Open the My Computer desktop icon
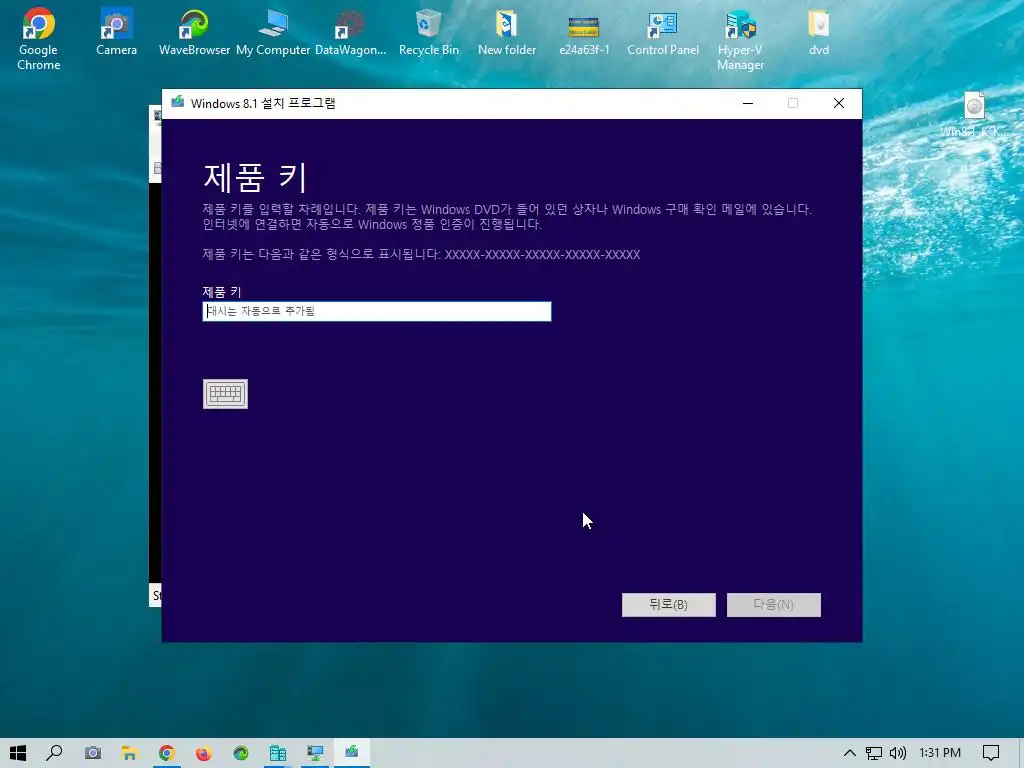This screenshot has width=1024, height=768. pyautogui.click(x=272, y=32)
